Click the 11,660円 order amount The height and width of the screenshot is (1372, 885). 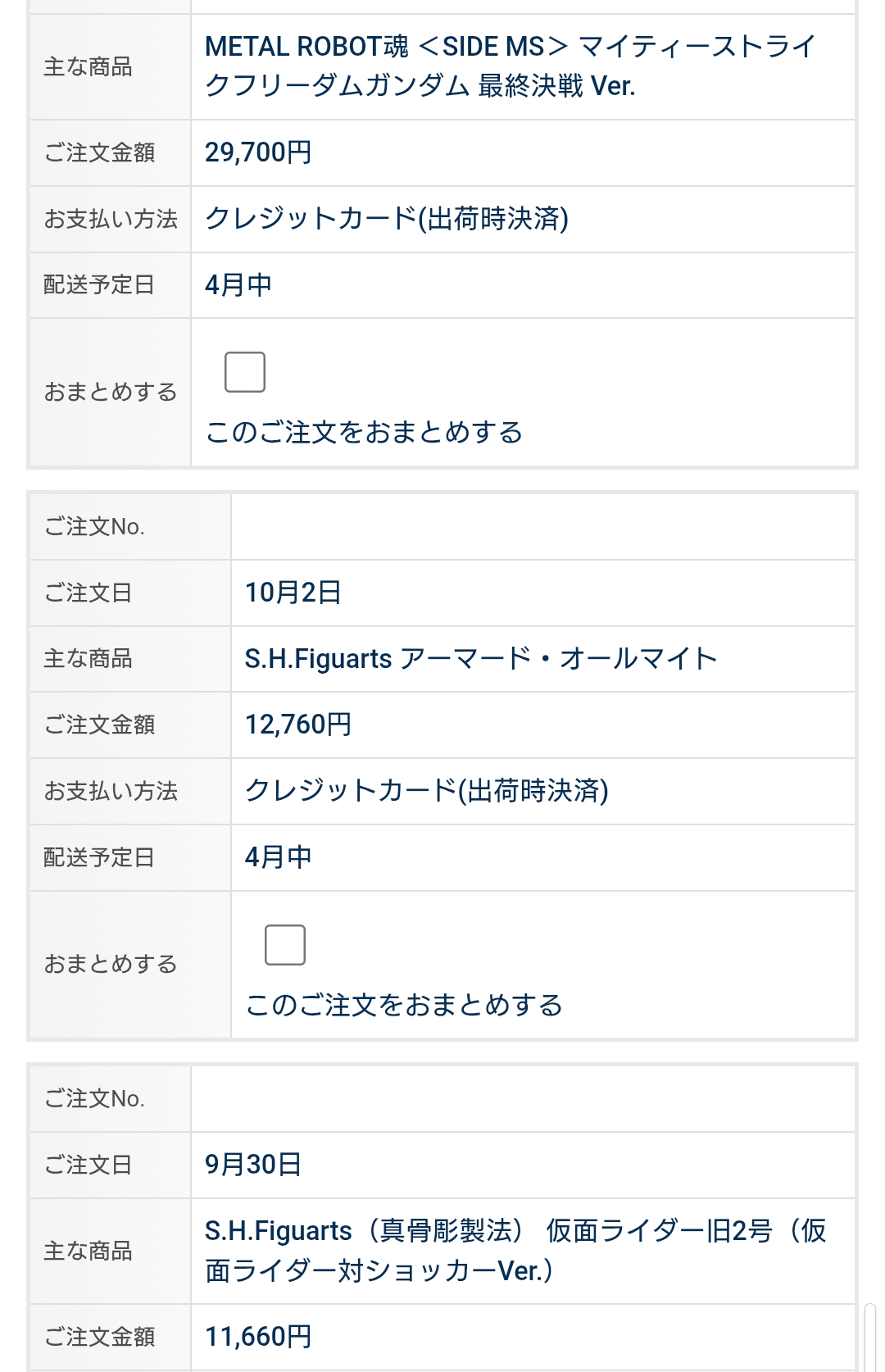[x=258, y=1337]
